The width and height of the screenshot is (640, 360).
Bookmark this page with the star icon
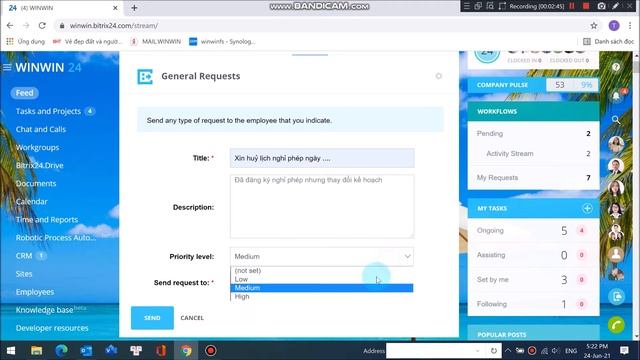[x=594, y=26]
